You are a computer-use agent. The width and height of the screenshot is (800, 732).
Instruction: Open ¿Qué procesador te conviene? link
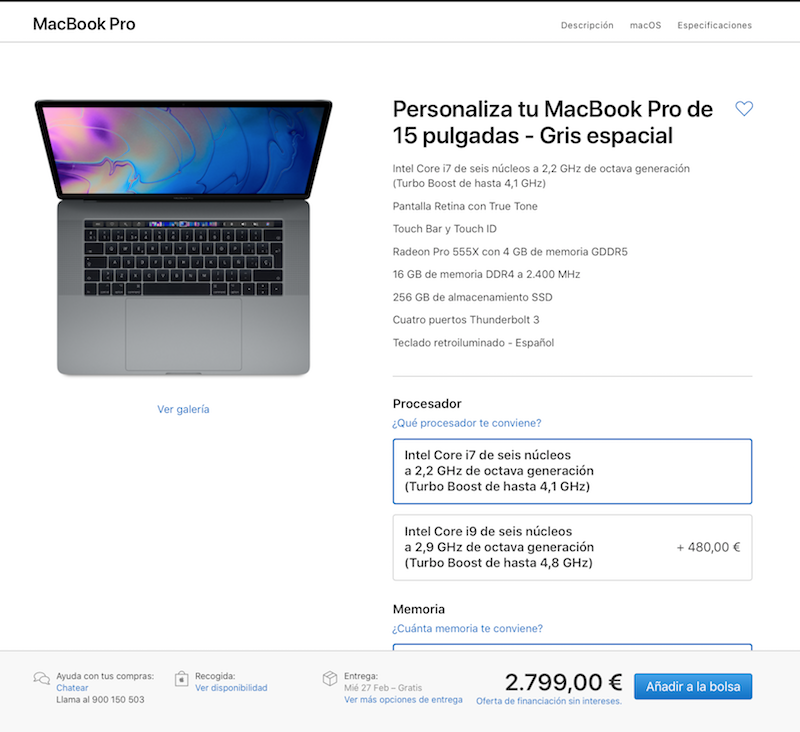point(467,423)
